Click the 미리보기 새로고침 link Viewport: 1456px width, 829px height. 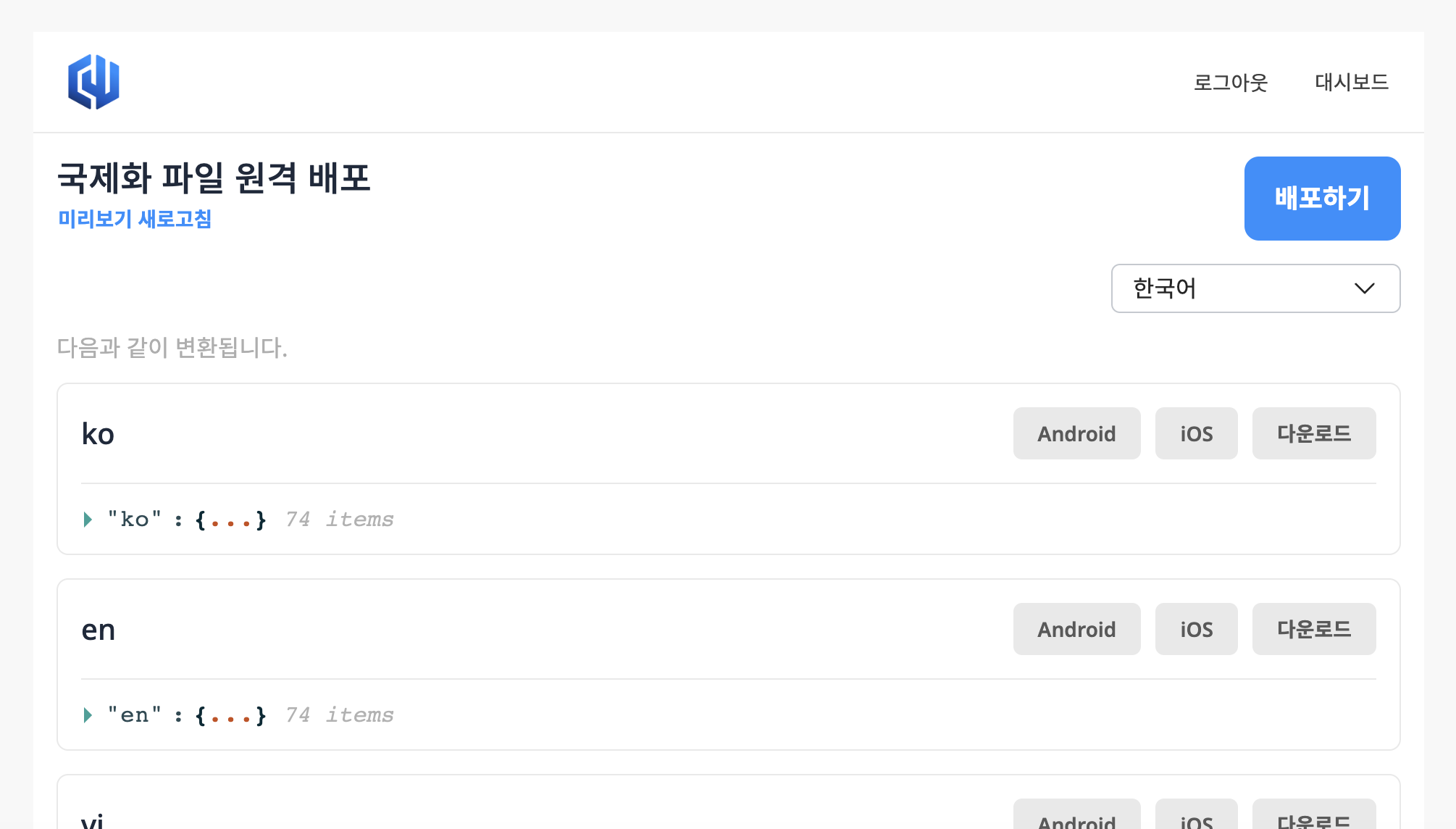(x=135, y=219)
